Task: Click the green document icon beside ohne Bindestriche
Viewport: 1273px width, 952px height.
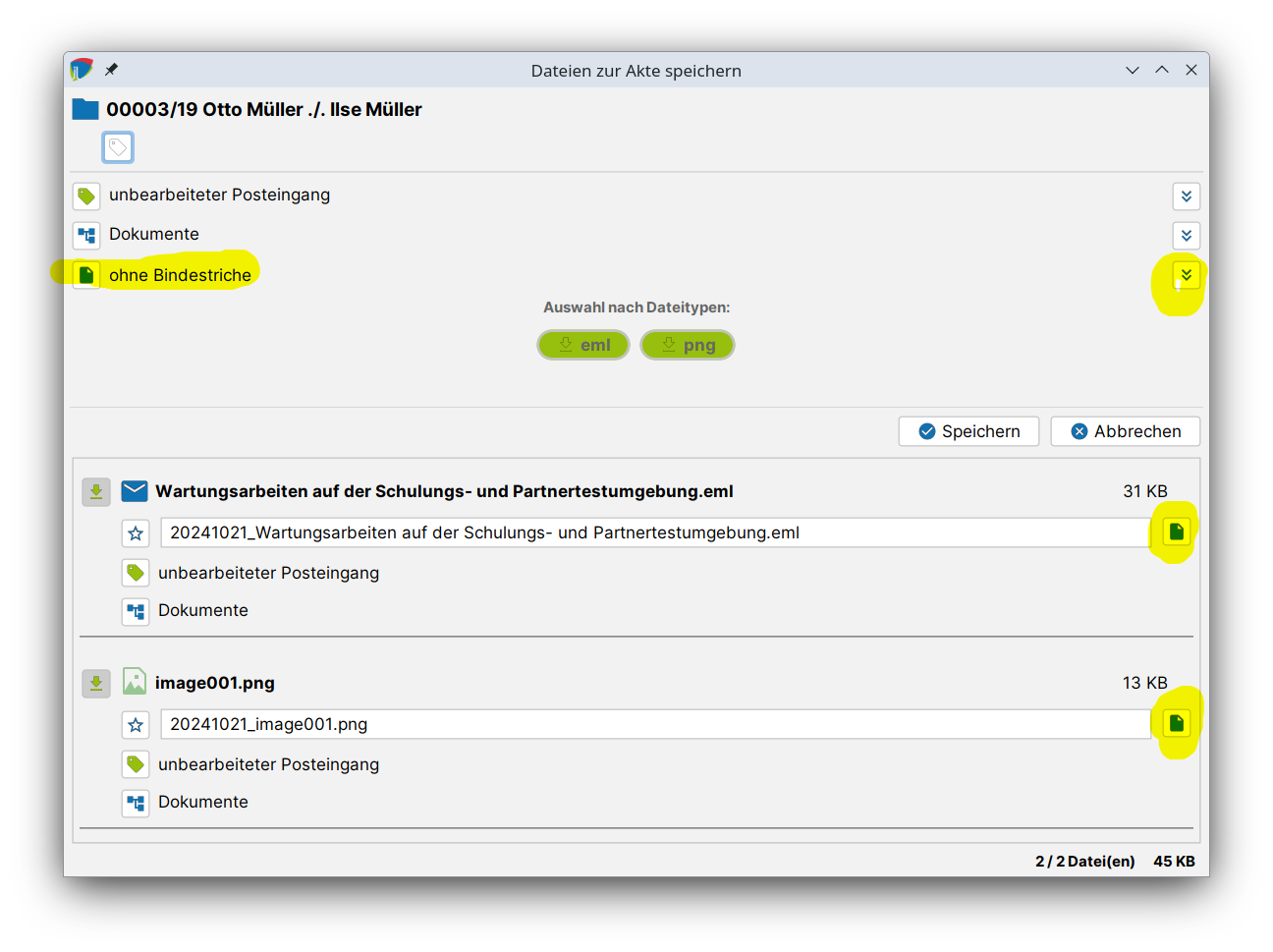Action: pos(86,275)
